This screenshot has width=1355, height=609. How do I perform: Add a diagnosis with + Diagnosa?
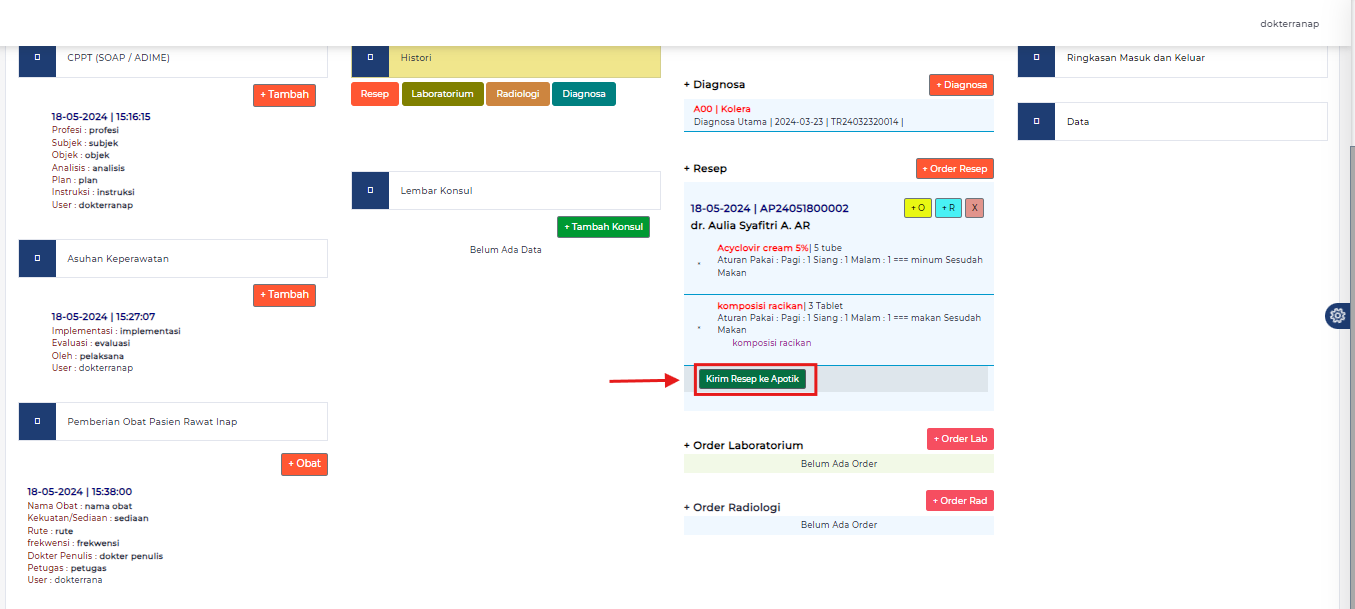961,85
